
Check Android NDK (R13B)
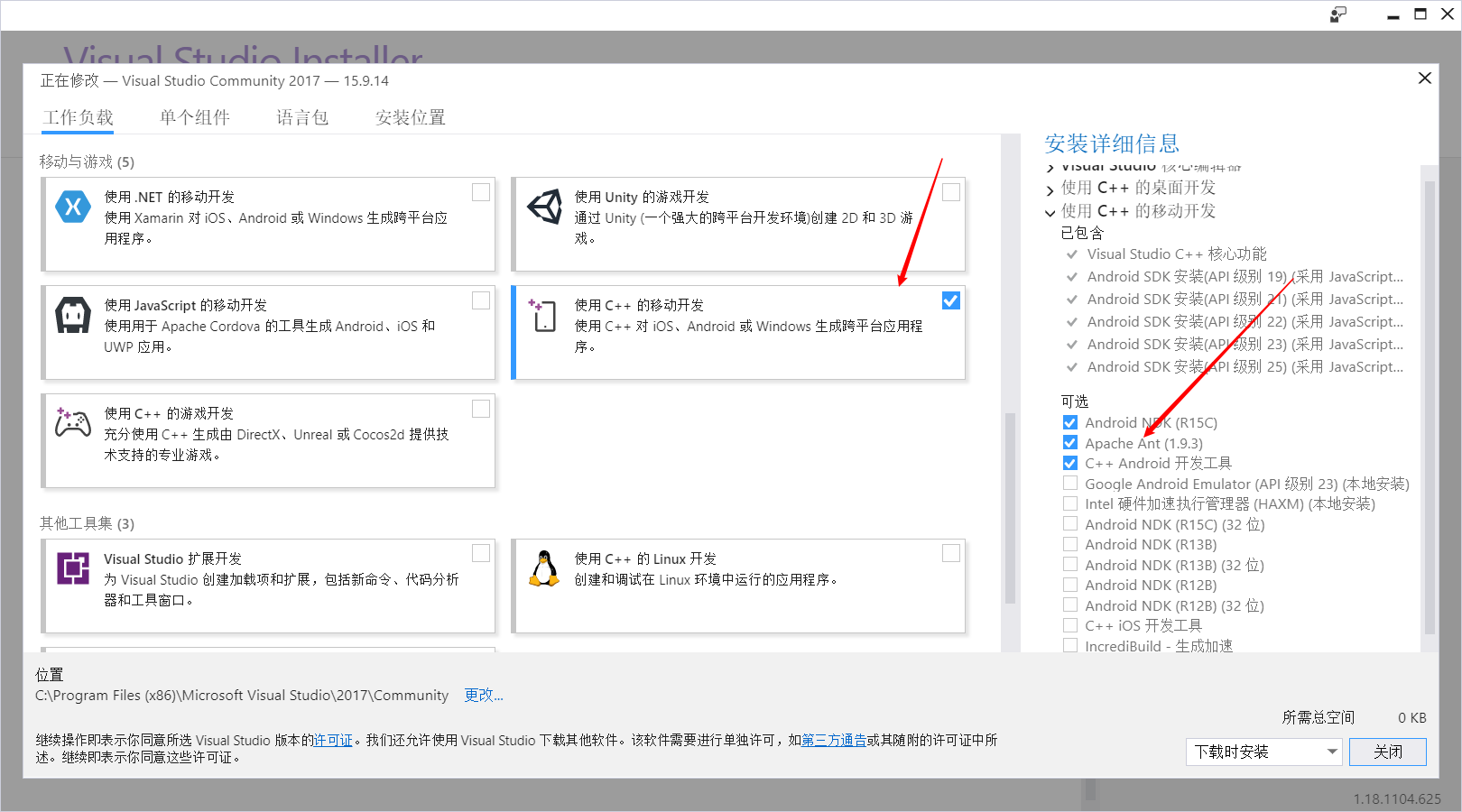(x=1069, y=544)
